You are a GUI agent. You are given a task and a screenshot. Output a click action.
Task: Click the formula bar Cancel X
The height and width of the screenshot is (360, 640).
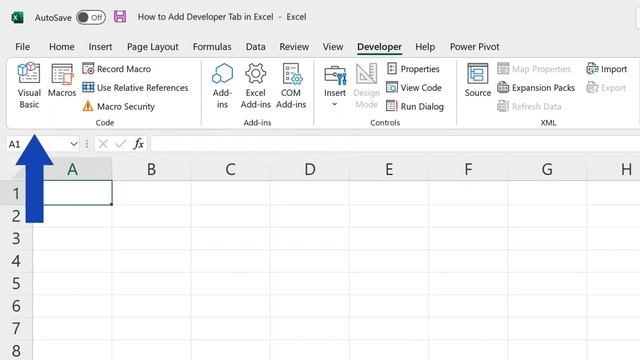103,144
